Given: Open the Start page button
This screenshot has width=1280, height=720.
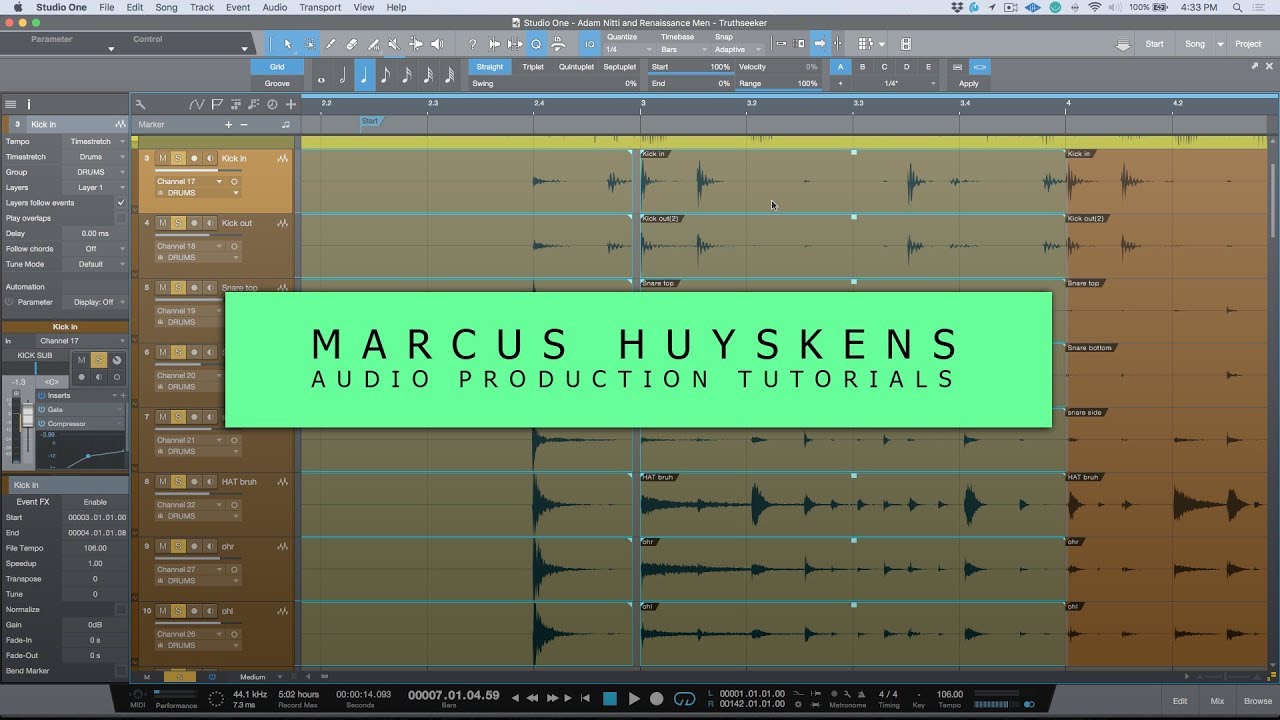Looking at the screenshot, I should pyautogui.click(x=1154, y=44).
